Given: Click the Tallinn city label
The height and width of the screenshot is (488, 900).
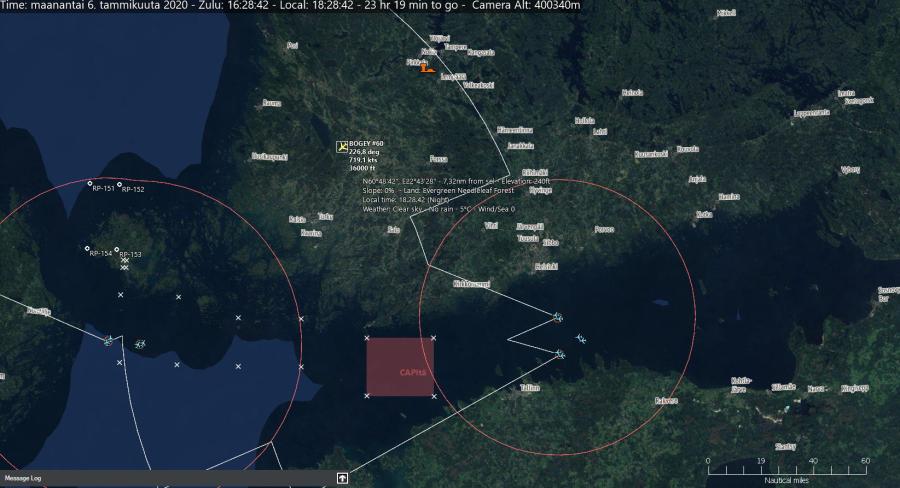Looking at the screenshot, I should point(529,386).
